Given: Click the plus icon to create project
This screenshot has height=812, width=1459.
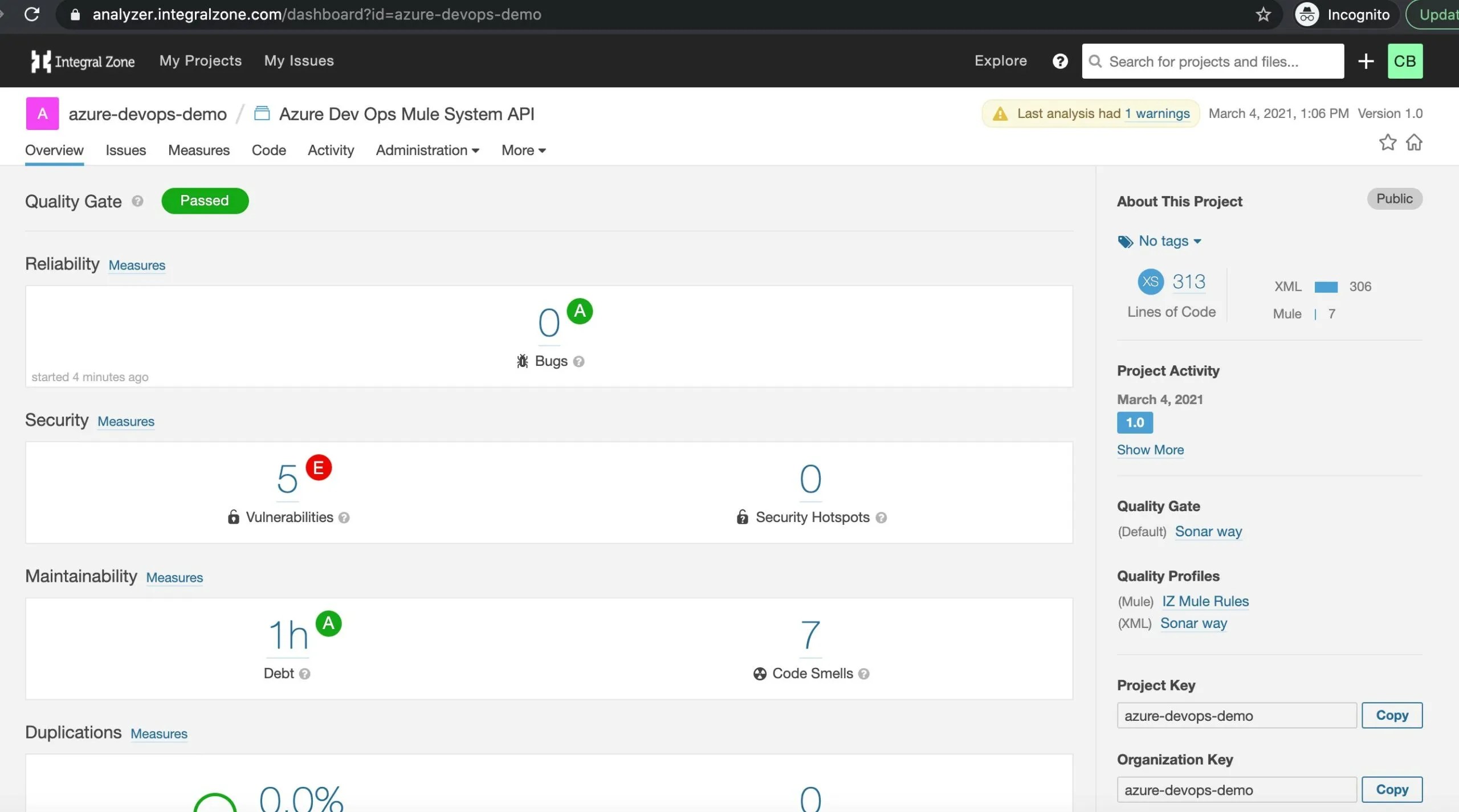Looking at the screenshot, I should tap(1366, 61).
